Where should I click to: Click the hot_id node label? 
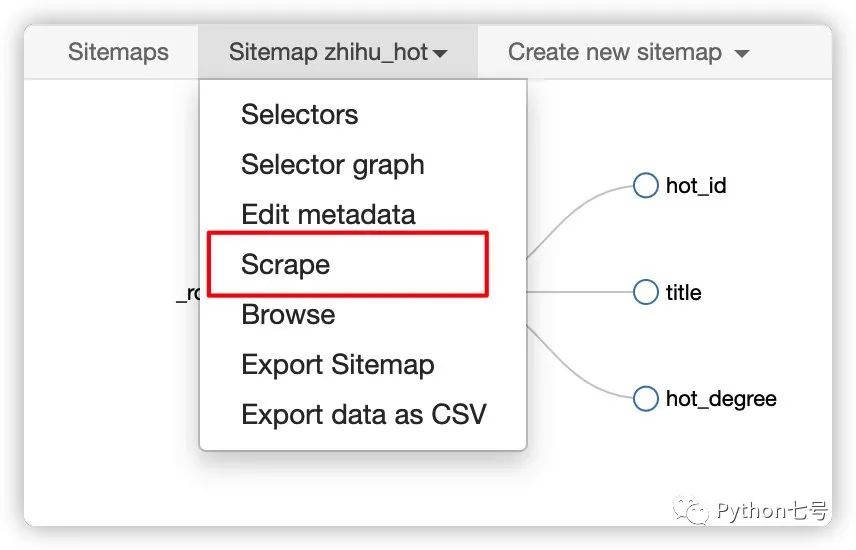point(696,186)
